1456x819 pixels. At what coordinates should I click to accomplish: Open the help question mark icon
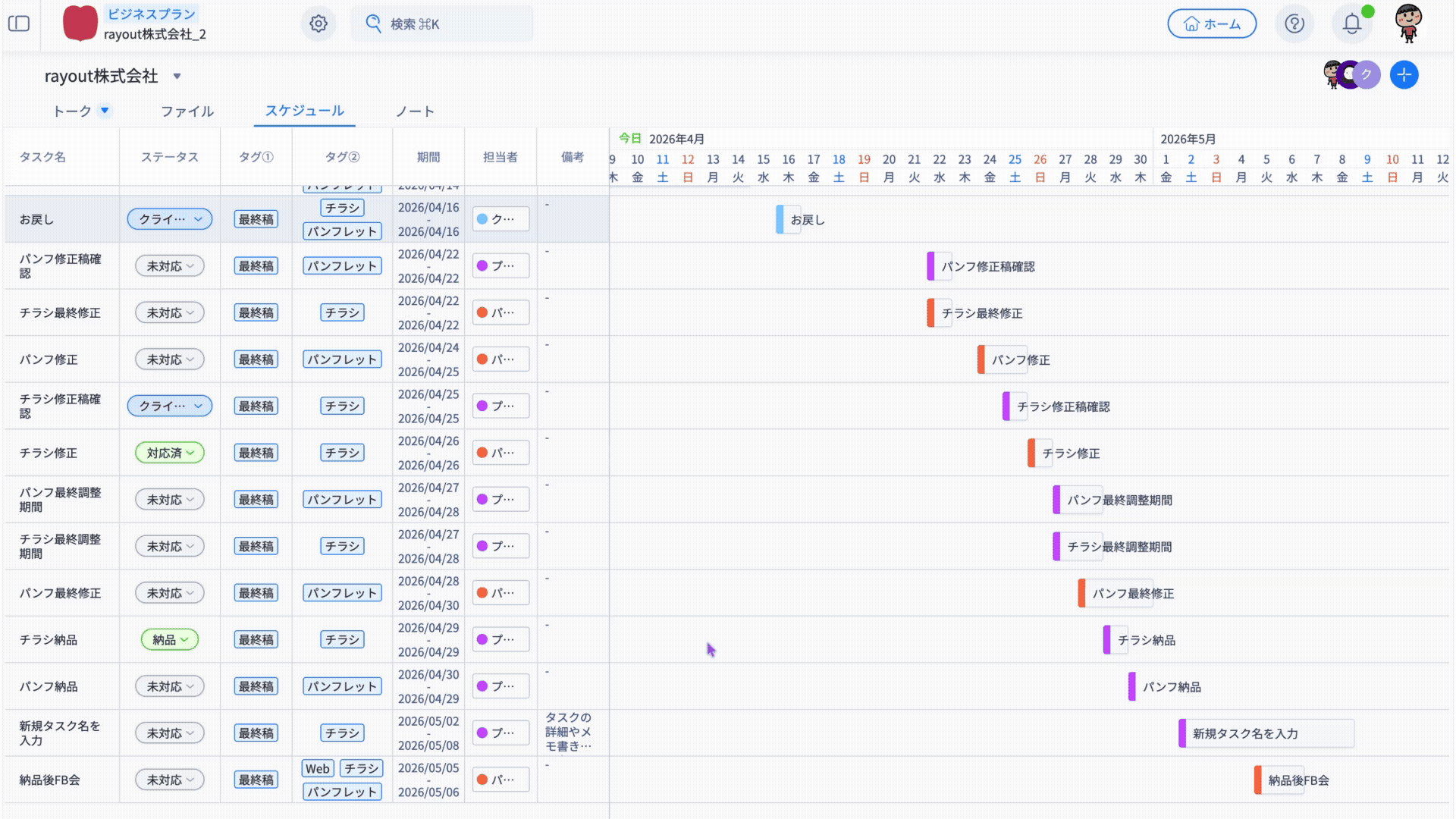(x=1294, y=24)
